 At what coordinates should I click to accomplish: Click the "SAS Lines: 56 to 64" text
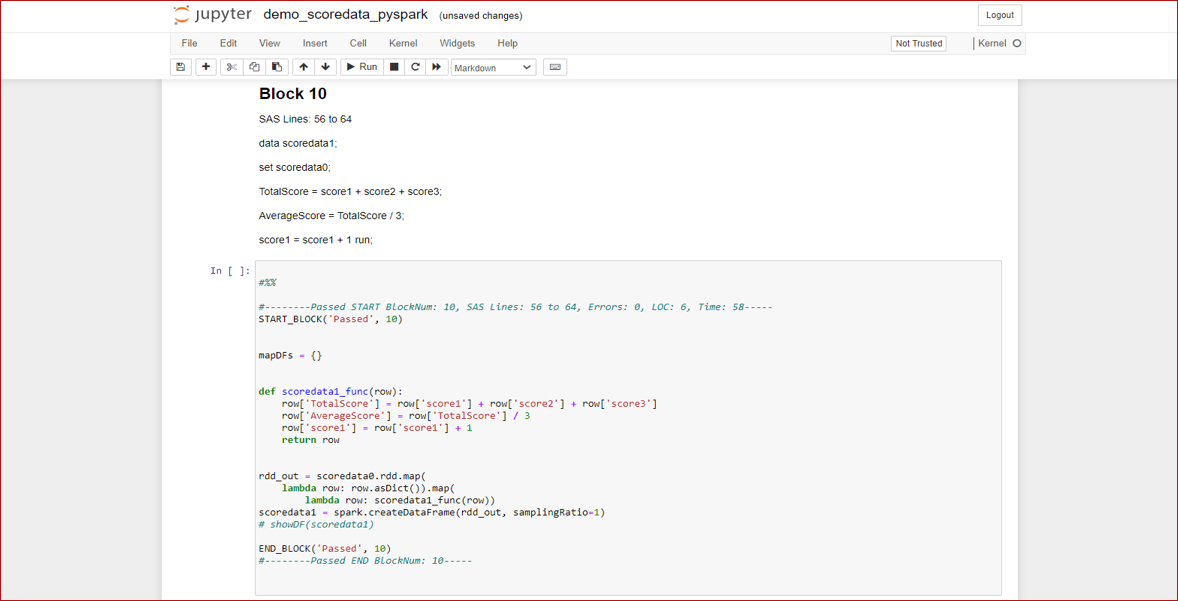305,119
